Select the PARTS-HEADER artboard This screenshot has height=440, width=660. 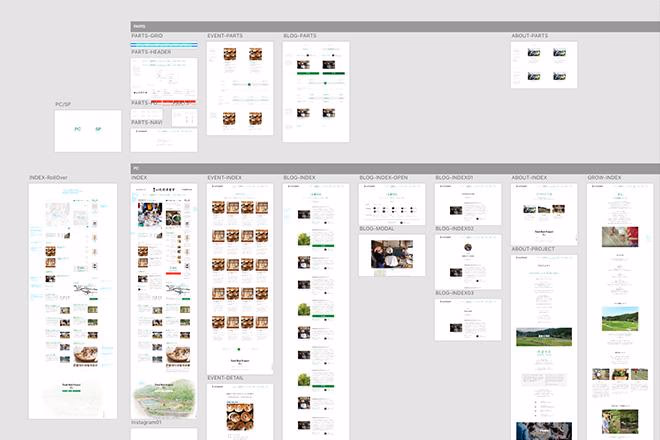164,77
